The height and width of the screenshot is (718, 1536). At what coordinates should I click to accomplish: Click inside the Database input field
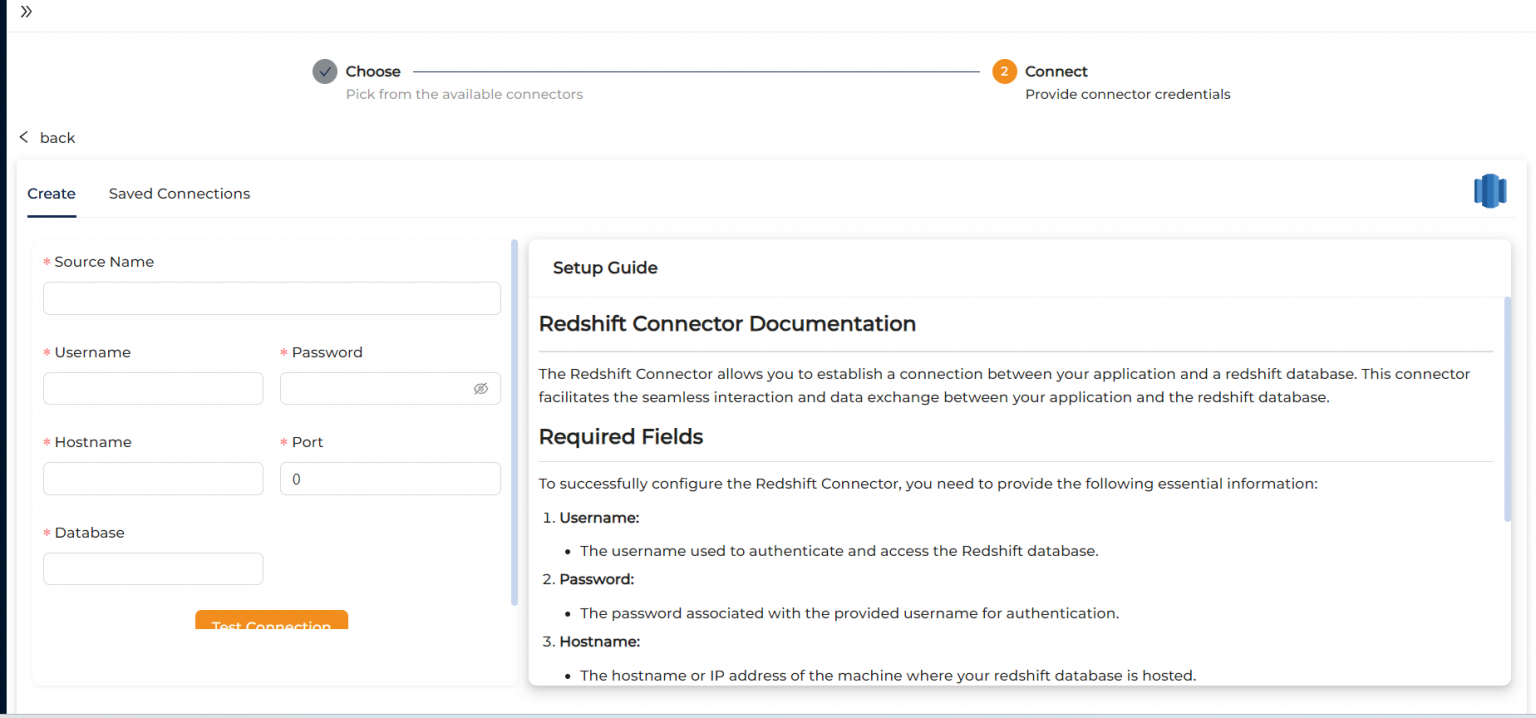(153, 568)
